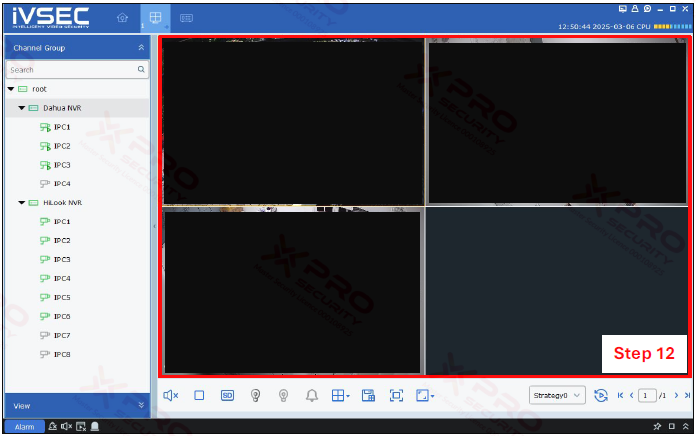Viewport: 696px width, 436px height.
Task: Select IPC1 under Dahua NVR
Action: [62, 127]
